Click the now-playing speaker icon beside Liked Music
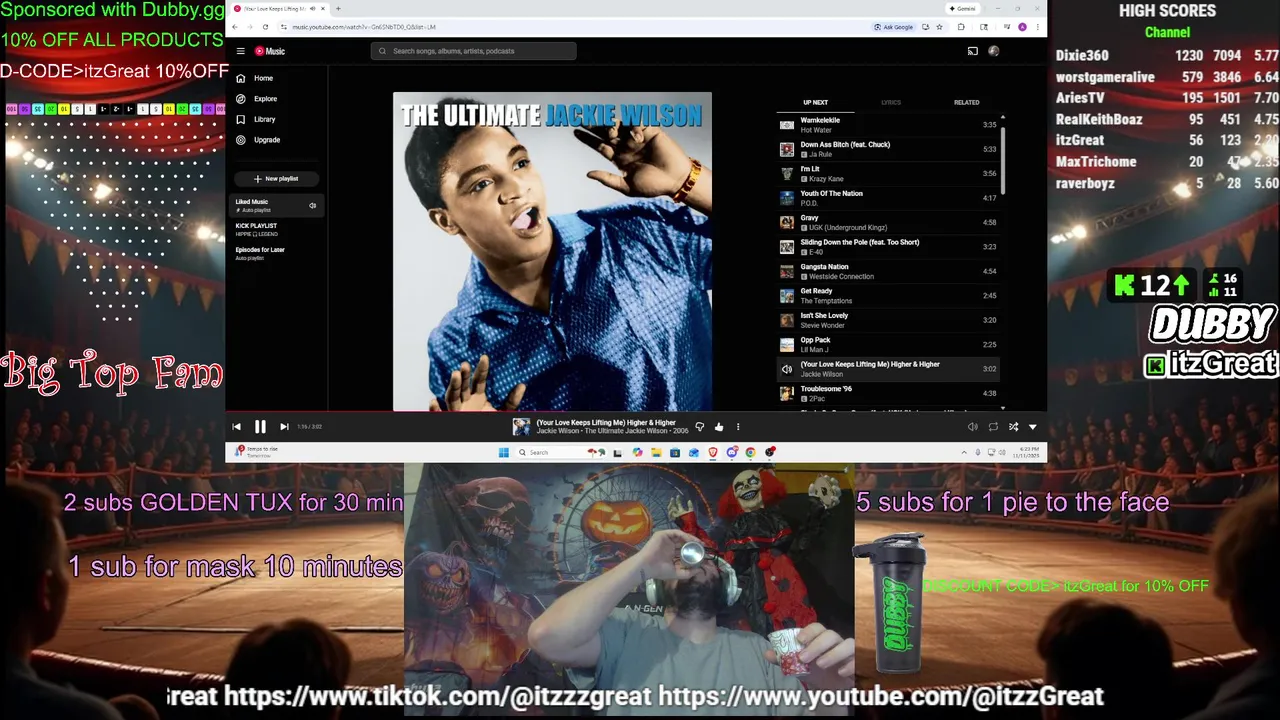 (x=312, y=206)
